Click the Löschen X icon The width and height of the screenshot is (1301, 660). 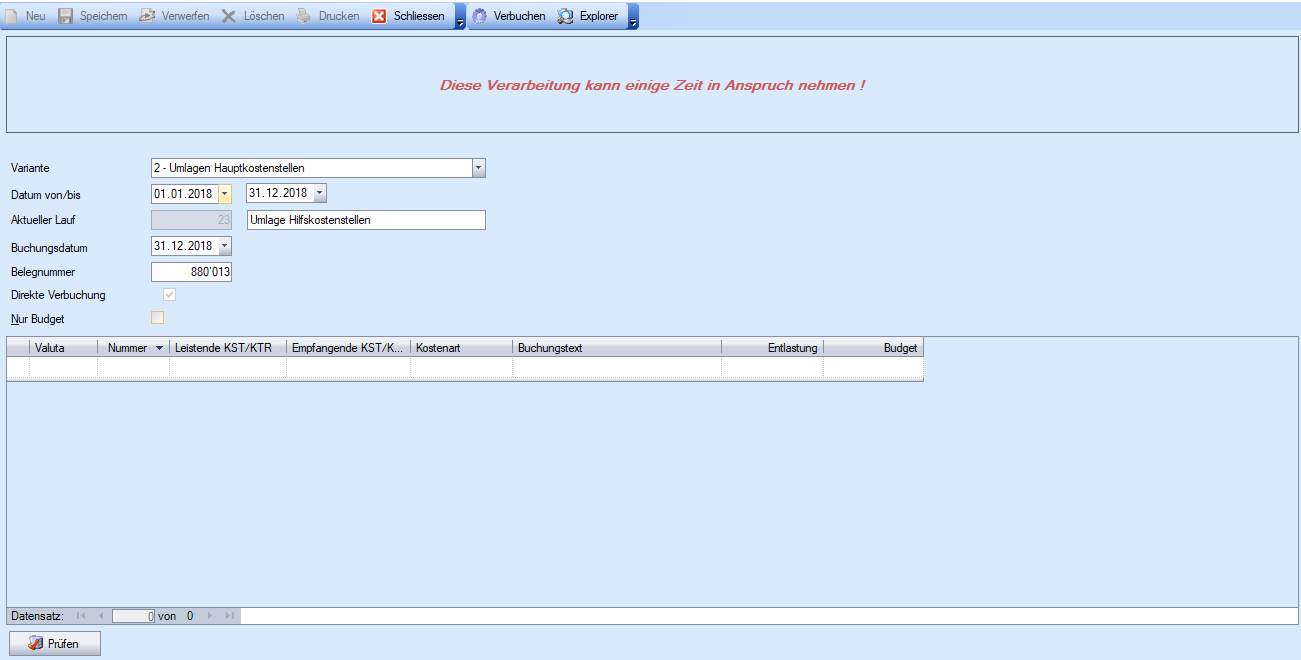coord(229,16)
